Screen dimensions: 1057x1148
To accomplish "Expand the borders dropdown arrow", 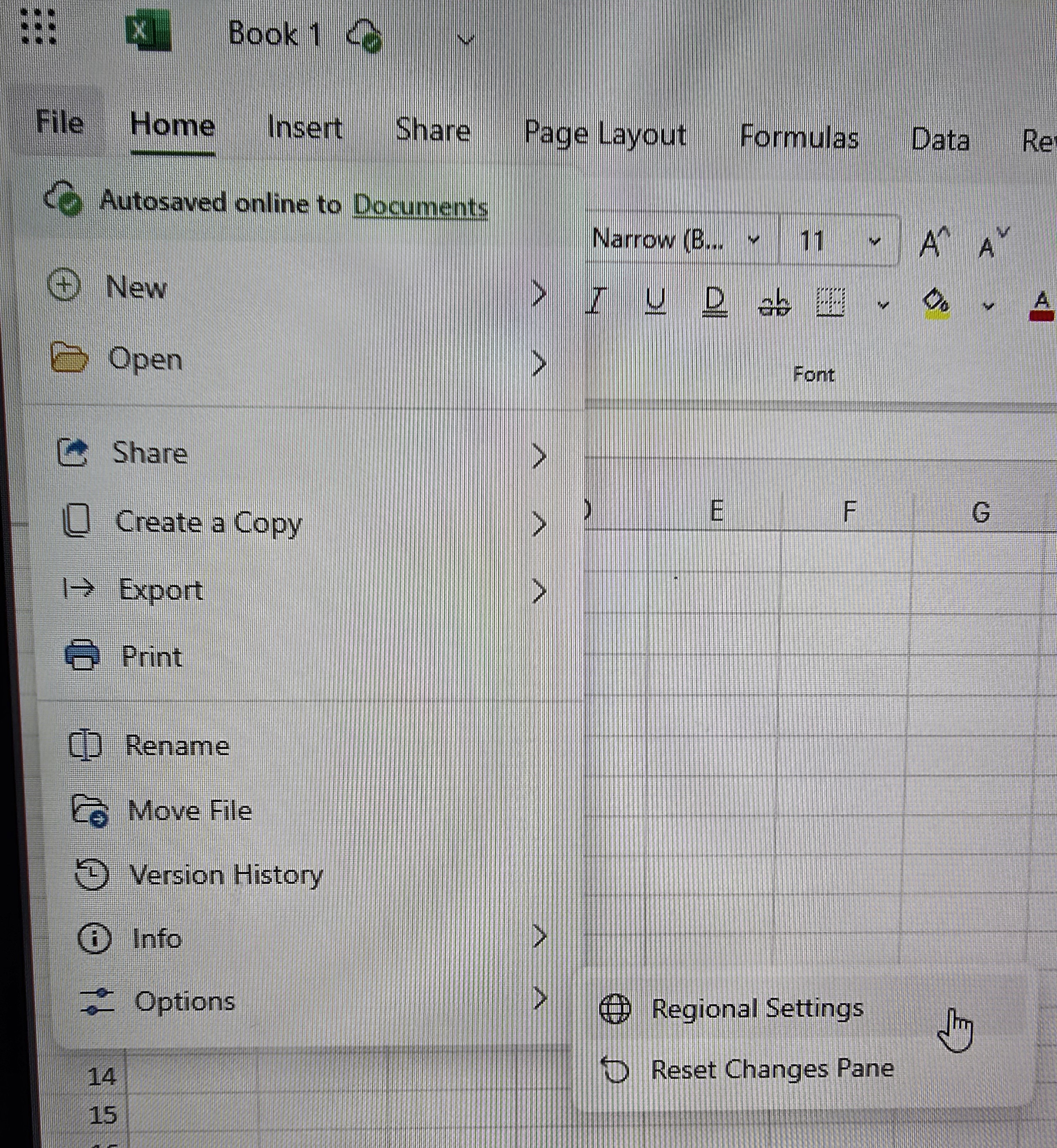I will (883, 305).
